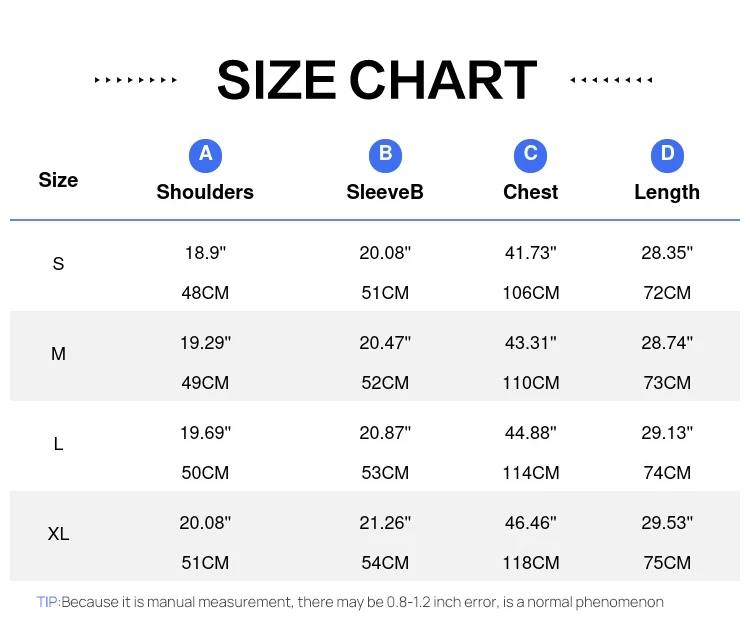Select the S size row label
The width and height of the screenshot is (750, 622).
tap(58, 264)
